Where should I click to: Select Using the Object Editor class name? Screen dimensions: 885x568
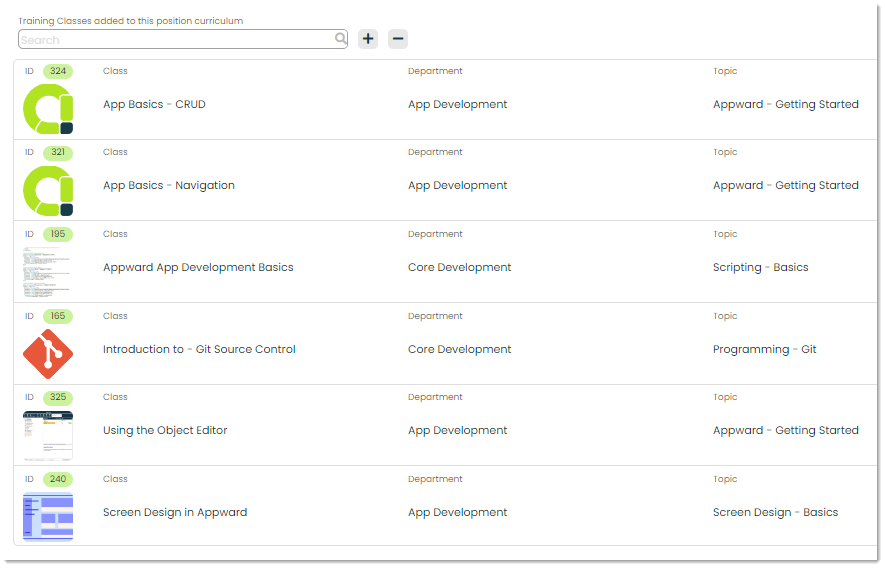[x=165, y=431]
